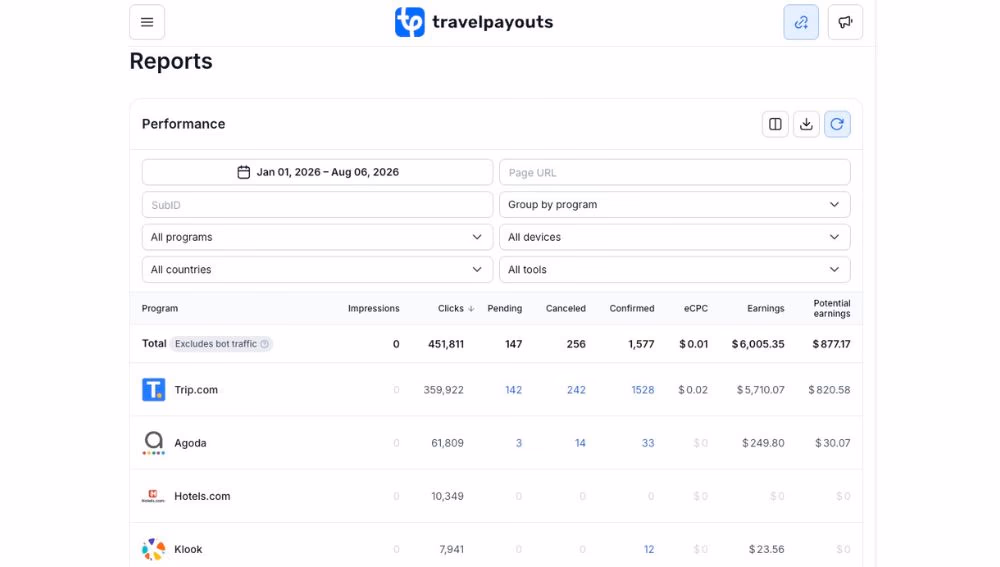Click the Agoda program name

pos(190,443)
